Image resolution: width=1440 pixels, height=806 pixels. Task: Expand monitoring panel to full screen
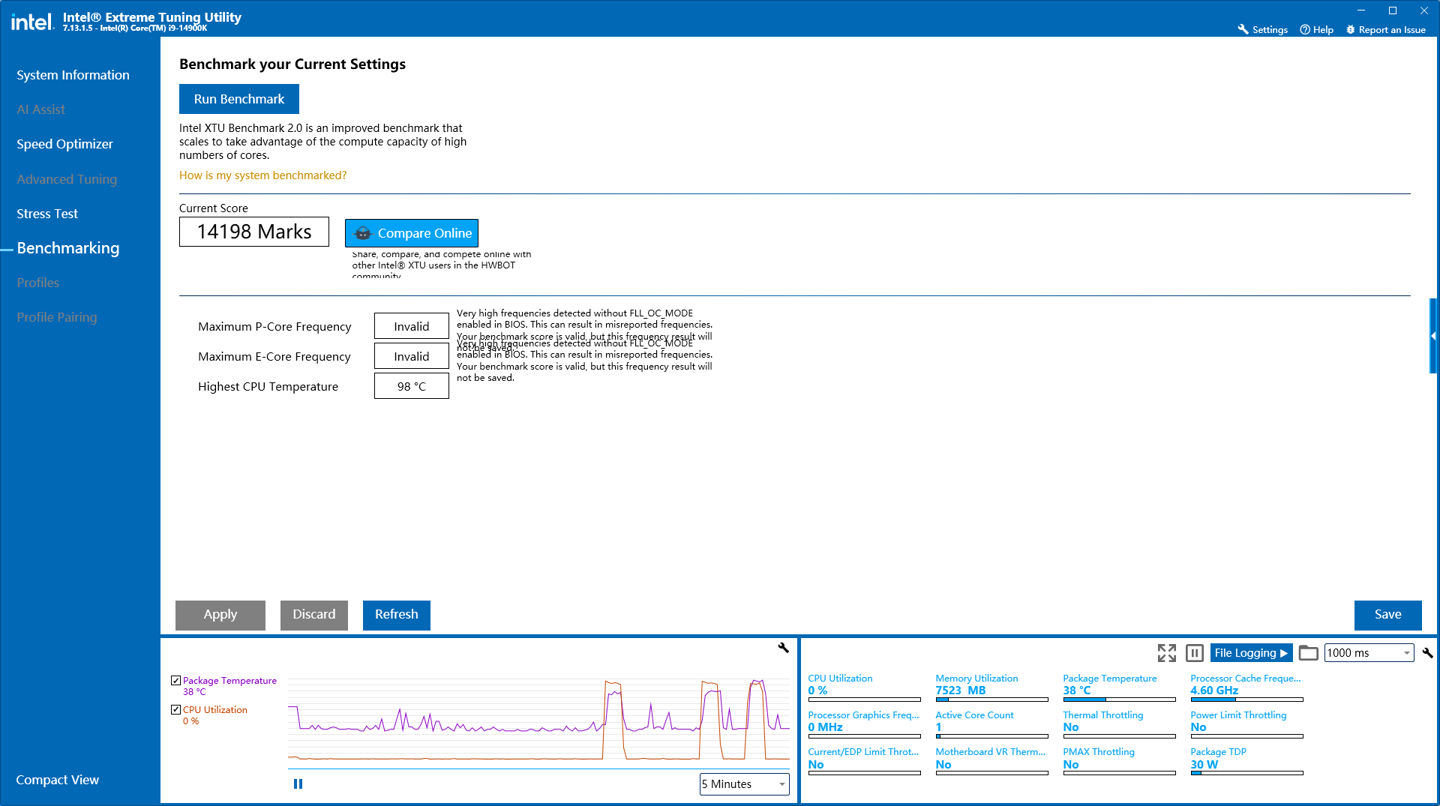1166,653
